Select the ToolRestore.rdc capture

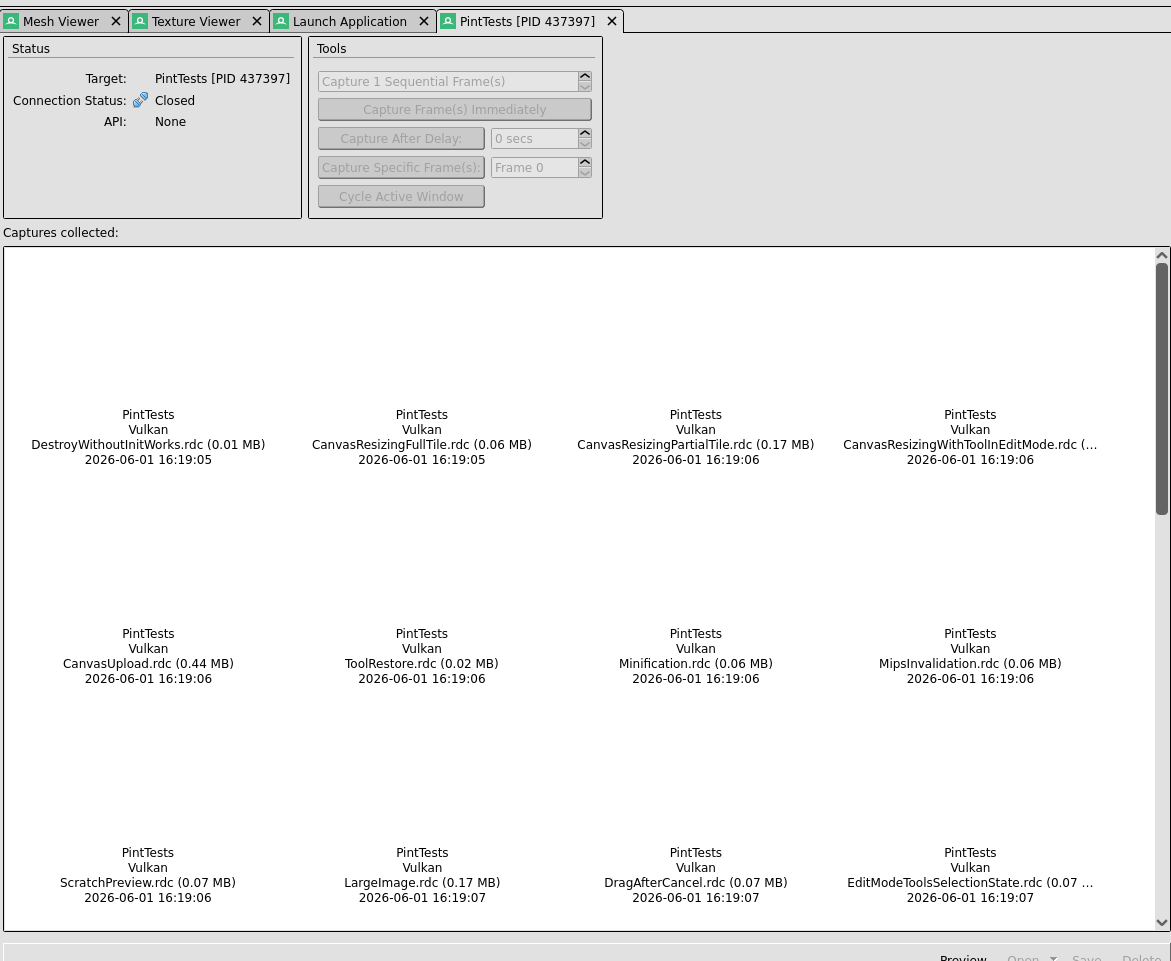pos(422,656)
